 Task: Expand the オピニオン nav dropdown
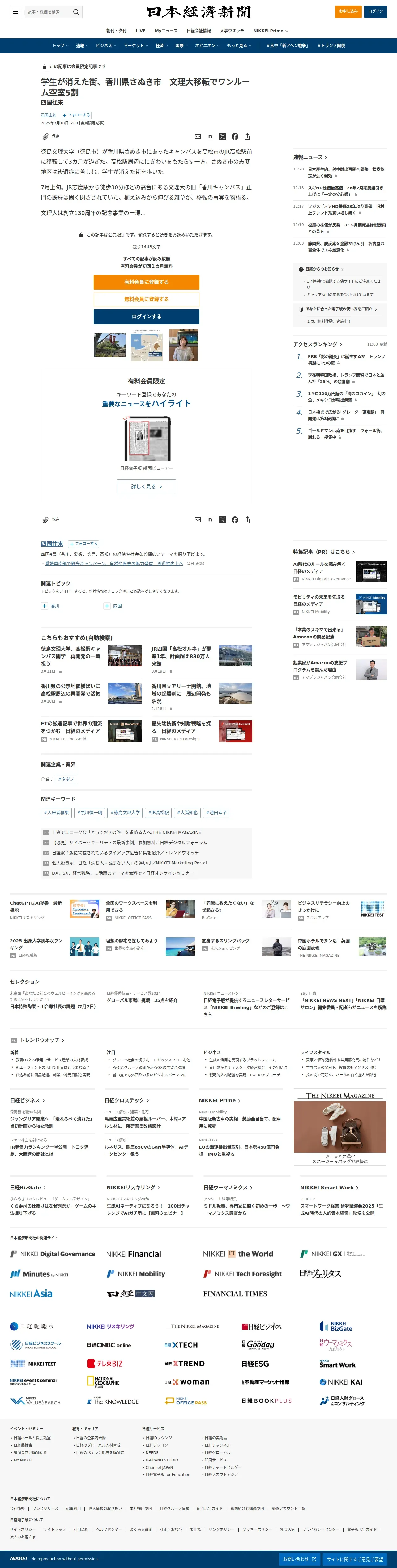(207, 46)
